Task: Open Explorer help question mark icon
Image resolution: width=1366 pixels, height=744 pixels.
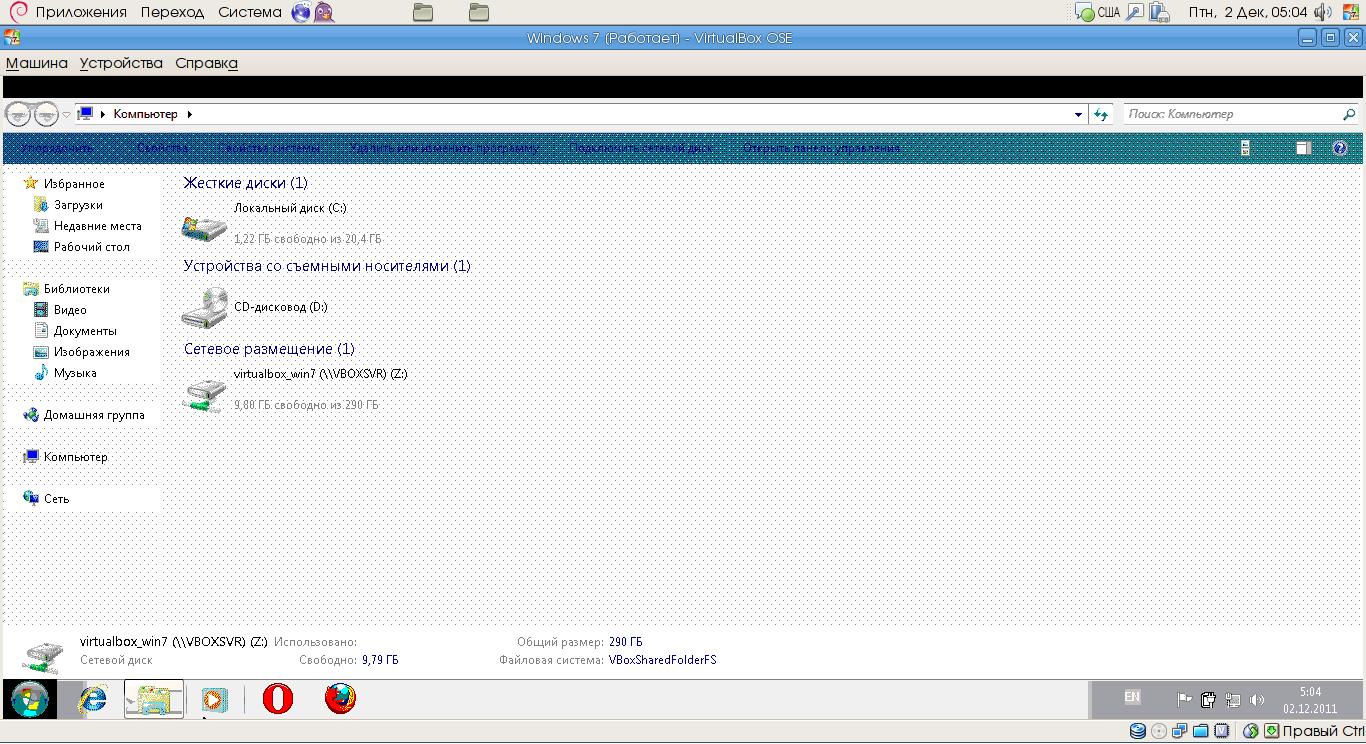Action: click(x=1341, y=148)
